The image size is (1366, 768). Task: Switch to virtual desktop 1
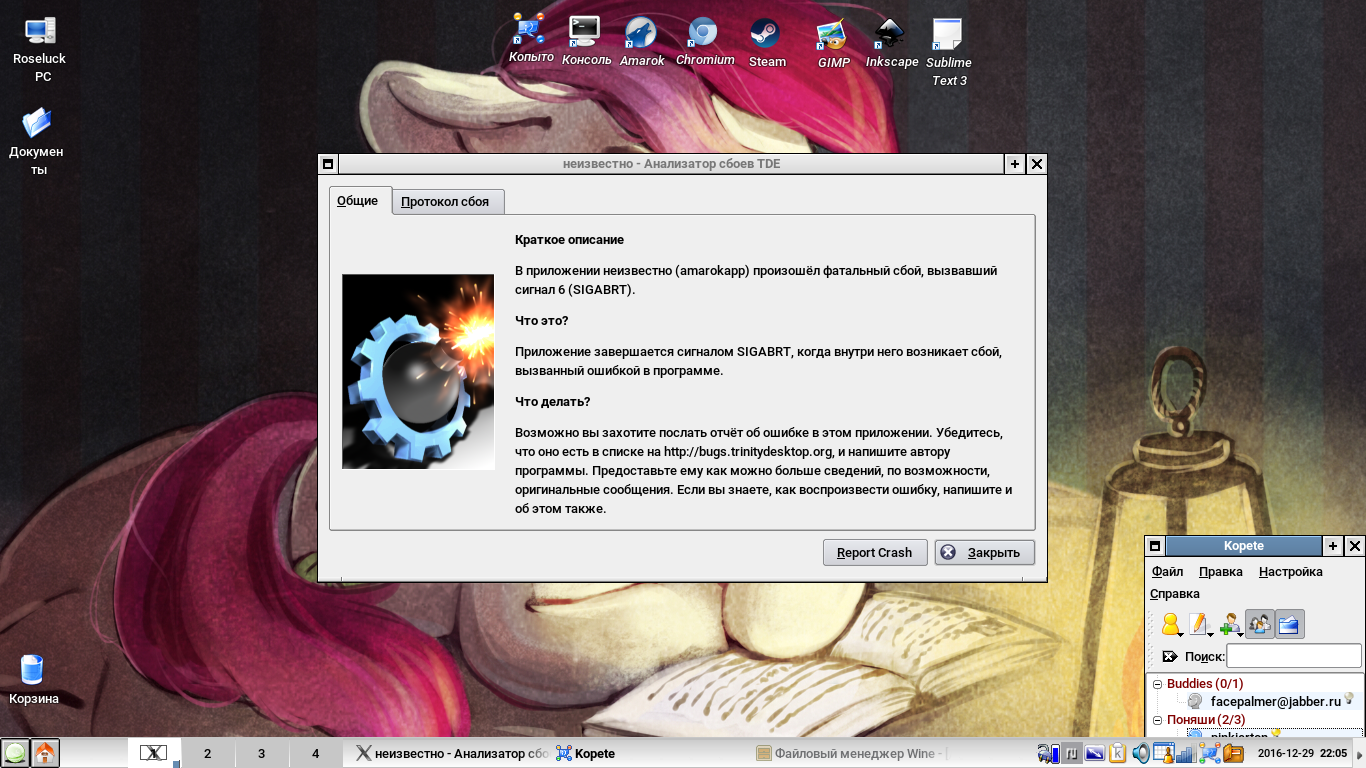154,754
